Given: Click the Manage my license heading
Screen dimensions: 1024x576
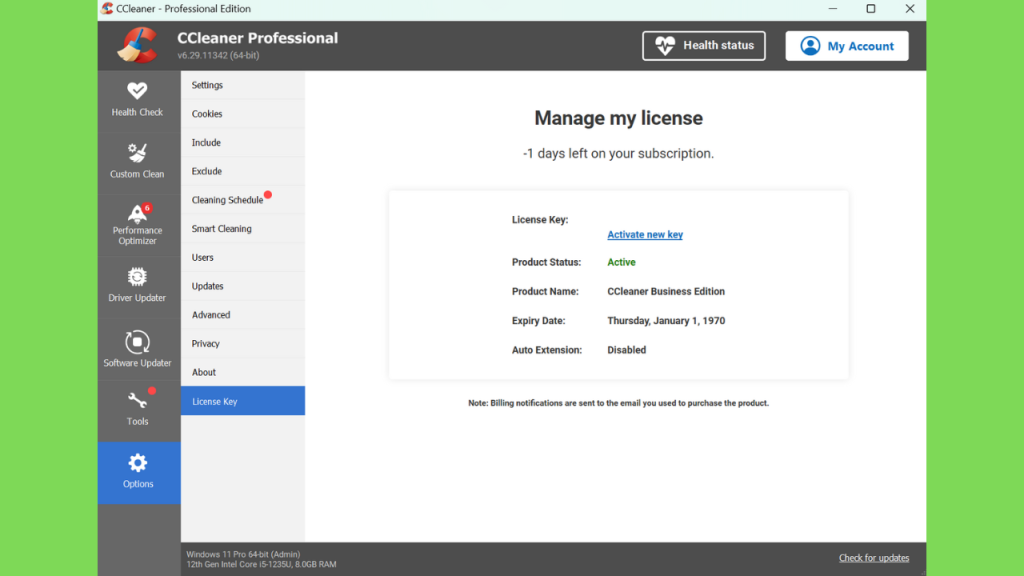Looking at the screenshot, I should click(618, 118).
